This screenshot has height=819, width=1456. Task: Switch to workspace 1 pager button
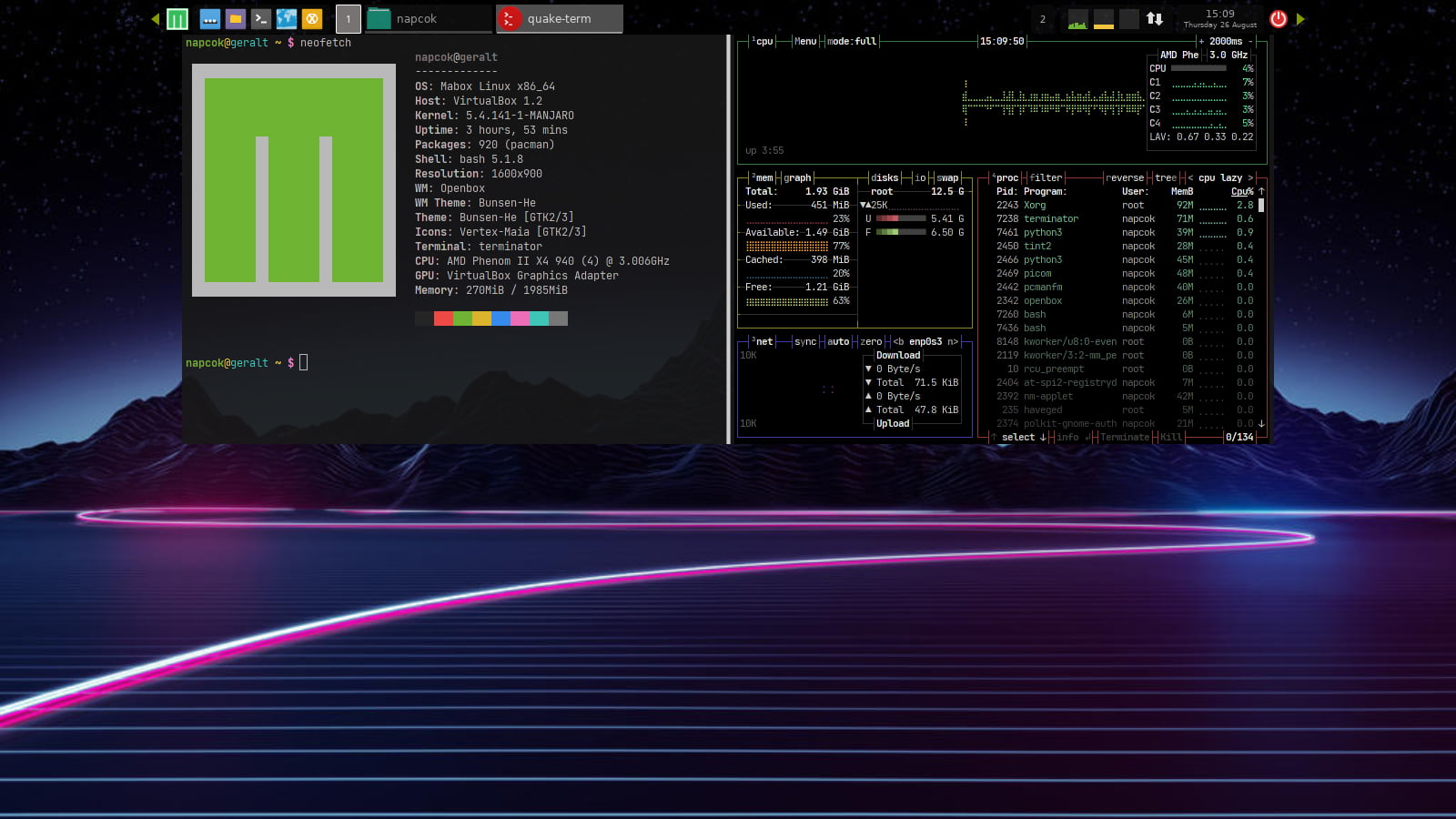tap(348, 18)
